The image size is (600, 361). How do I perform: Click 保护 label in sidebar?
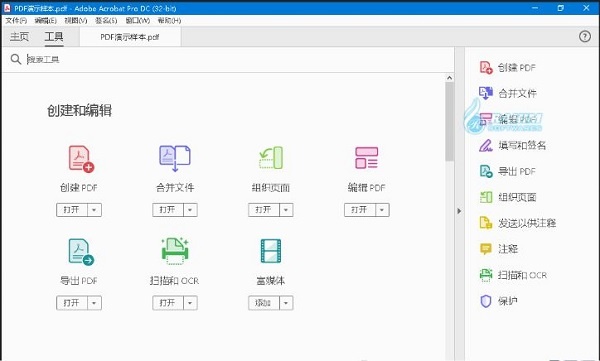(508, 301)
